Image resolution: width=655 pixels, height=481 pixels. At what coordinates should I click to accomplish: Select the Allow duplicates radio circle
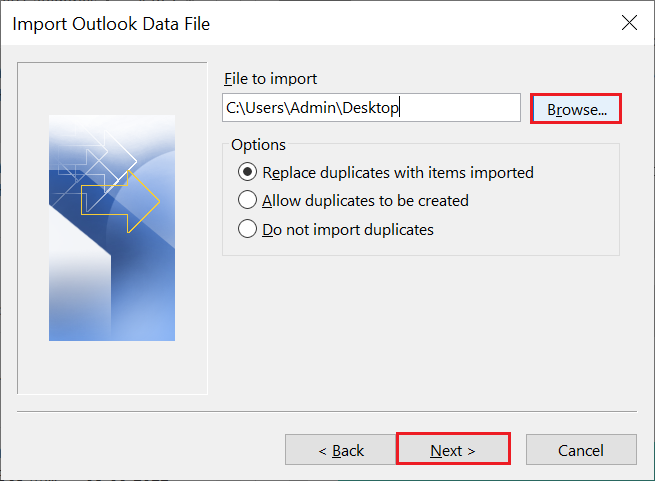pos(247,200)
